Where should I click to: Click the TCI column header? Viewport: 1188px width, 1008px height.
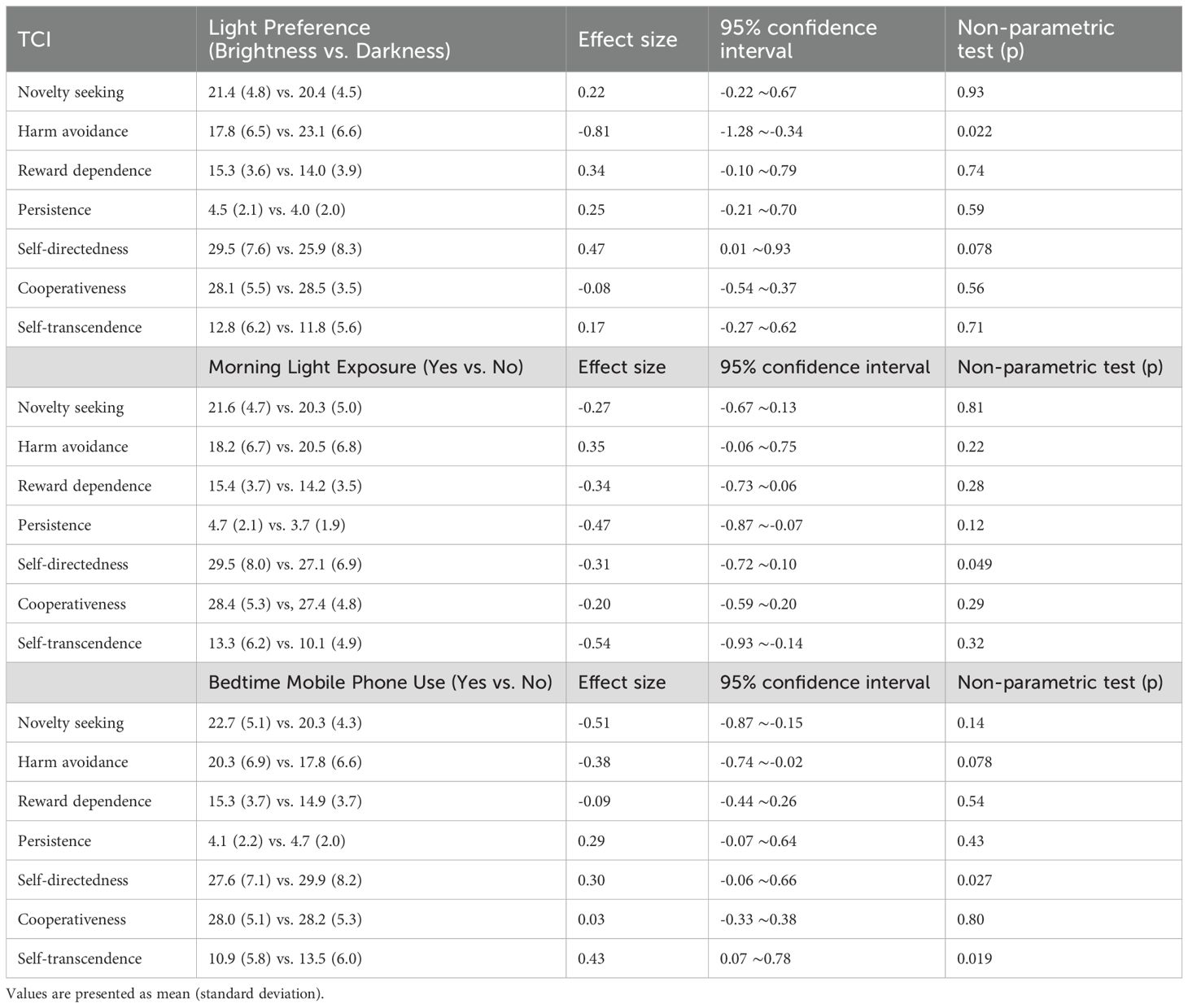point(101,39)
